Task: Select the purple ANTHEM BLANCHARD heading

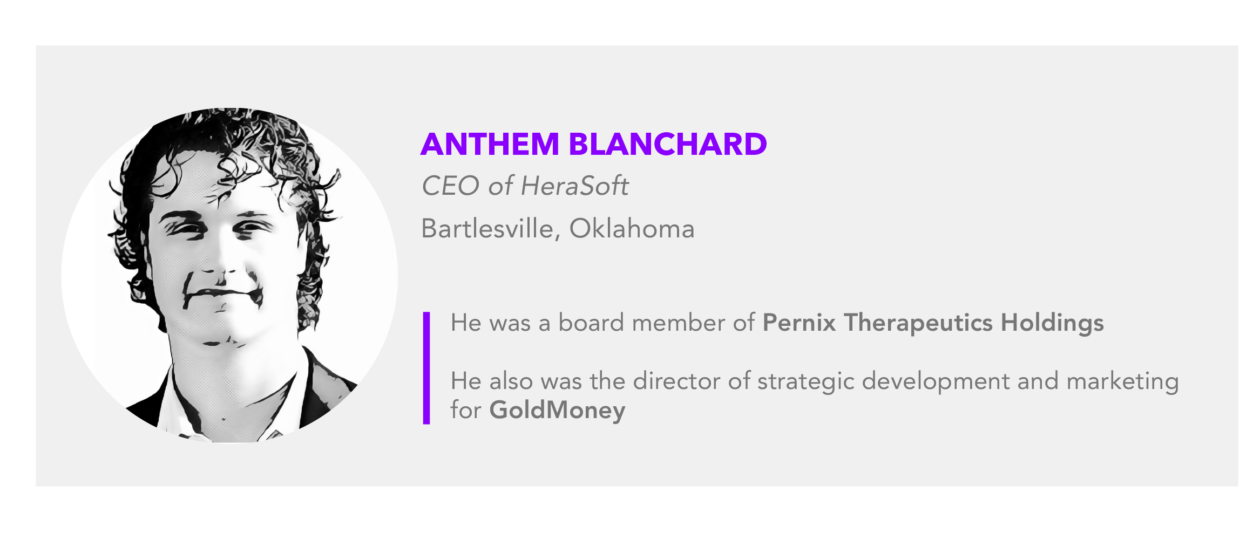Action: point(593,144)
